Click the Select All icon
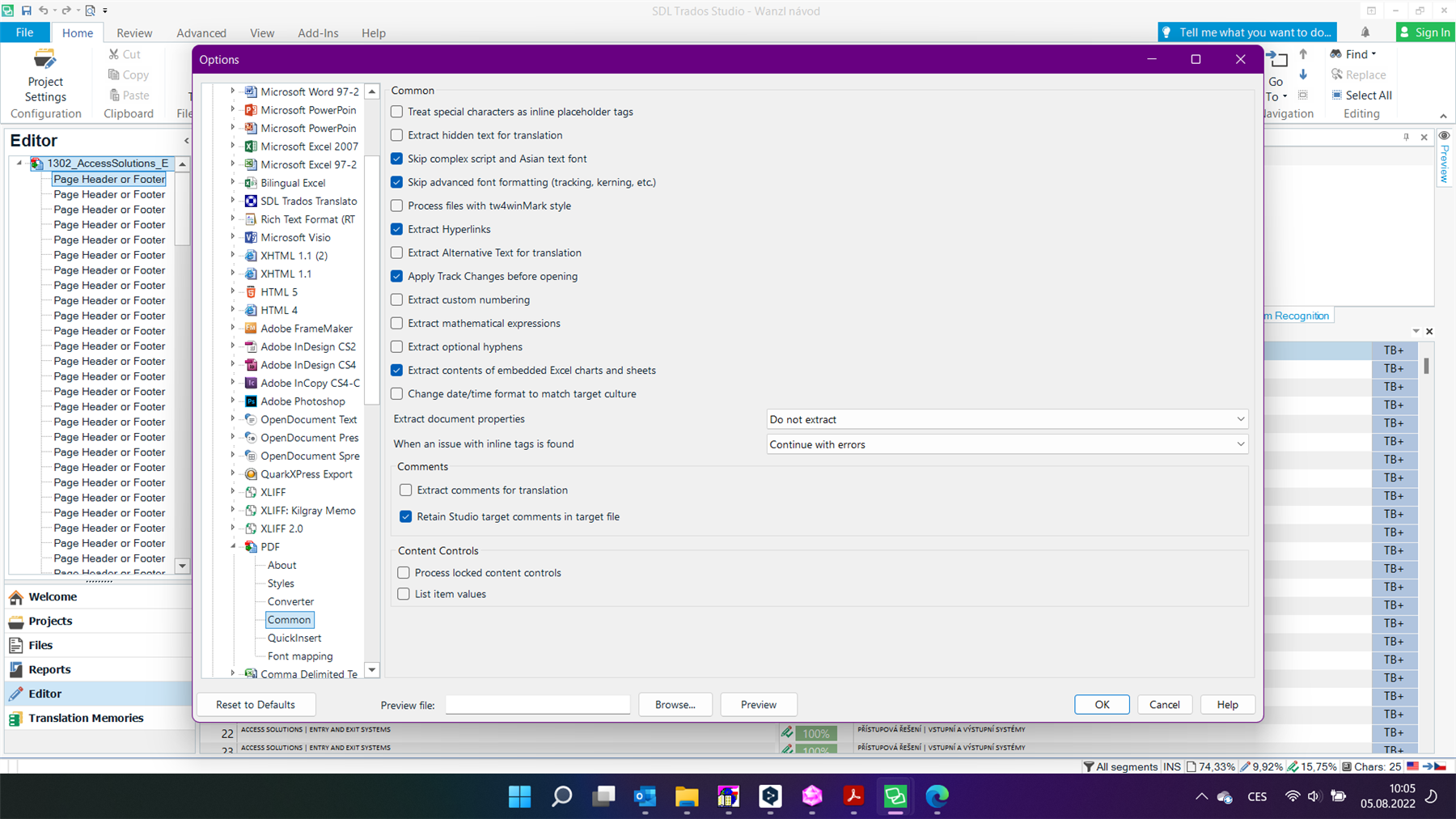1456x819 pixels. (x=1337, y=95)
